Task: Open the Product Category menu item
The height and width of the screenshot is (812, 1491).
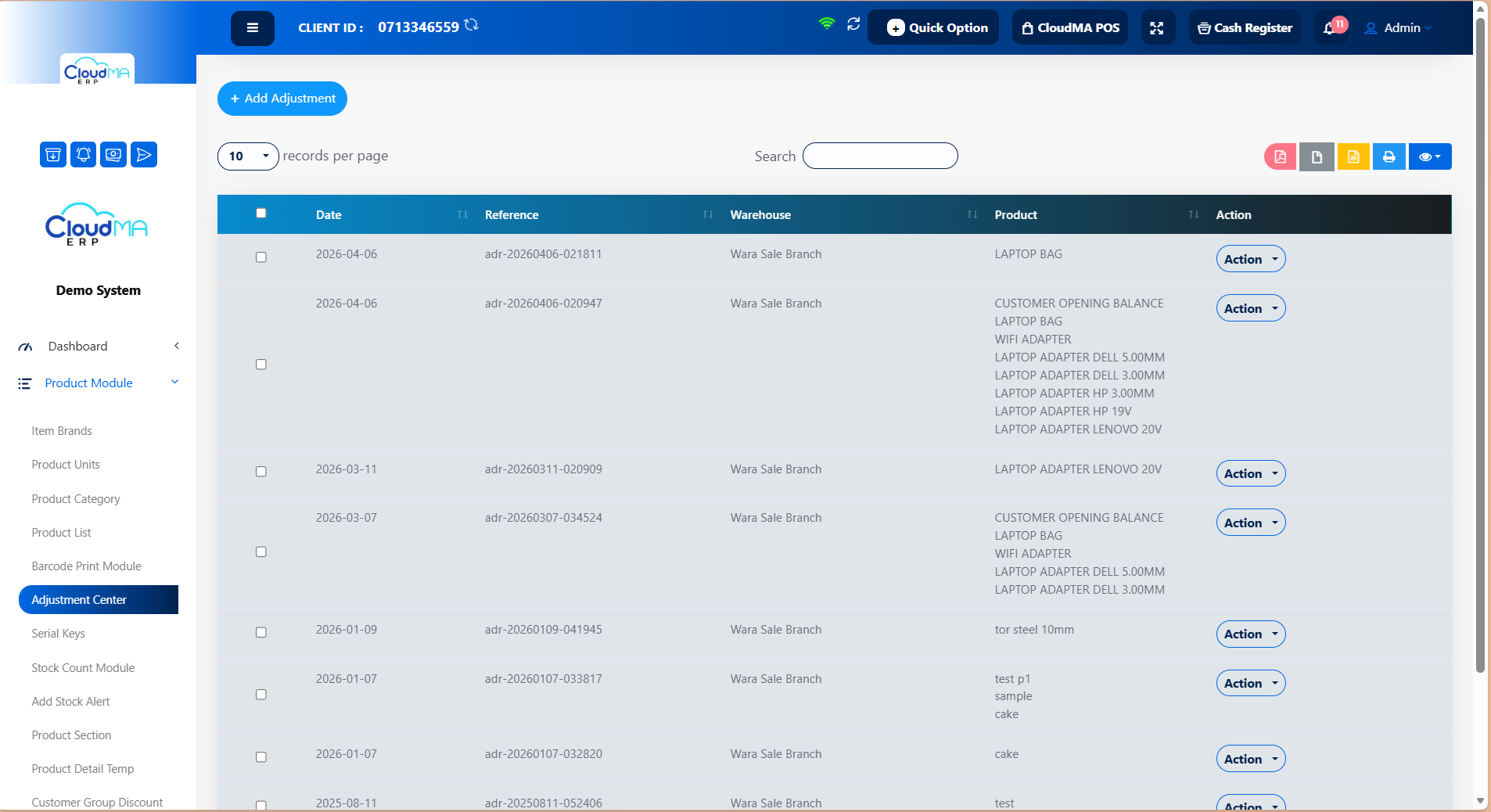Action: point(76,499)
